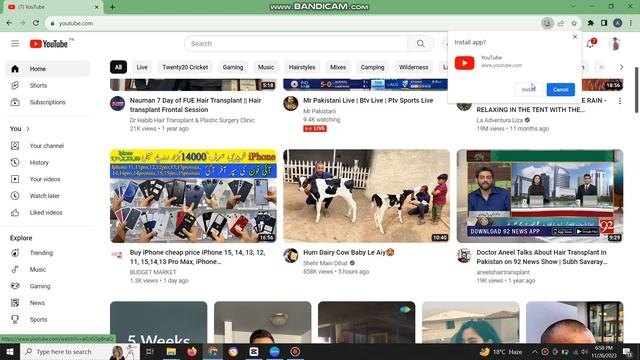Open Subscriptions in the sidebar
The width and height of the screenshot is (640, 360).
point(47,102)
